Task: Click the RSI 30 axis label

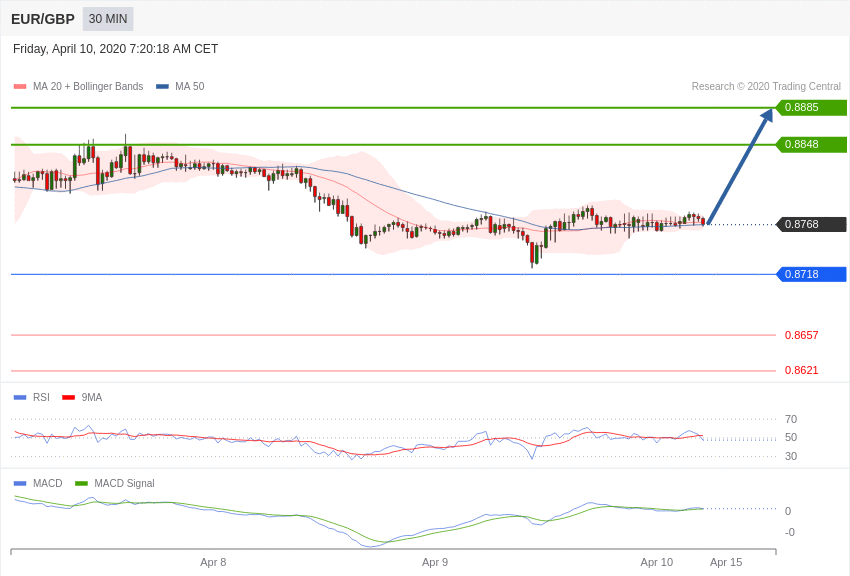Action: click(x=791, y=456)
